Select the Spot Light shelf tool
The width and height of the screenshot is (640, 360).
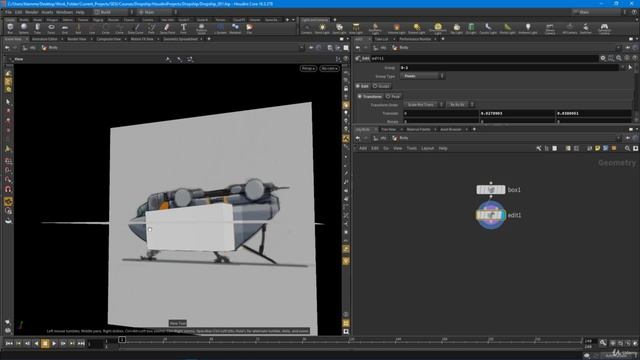coord(339,28)
